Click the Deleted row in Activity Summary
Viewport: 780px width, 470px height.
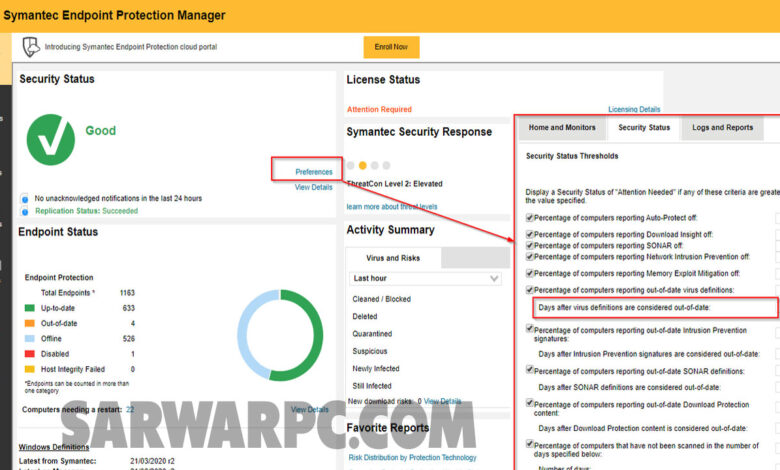pyautogui.click(x=365, y=317)
